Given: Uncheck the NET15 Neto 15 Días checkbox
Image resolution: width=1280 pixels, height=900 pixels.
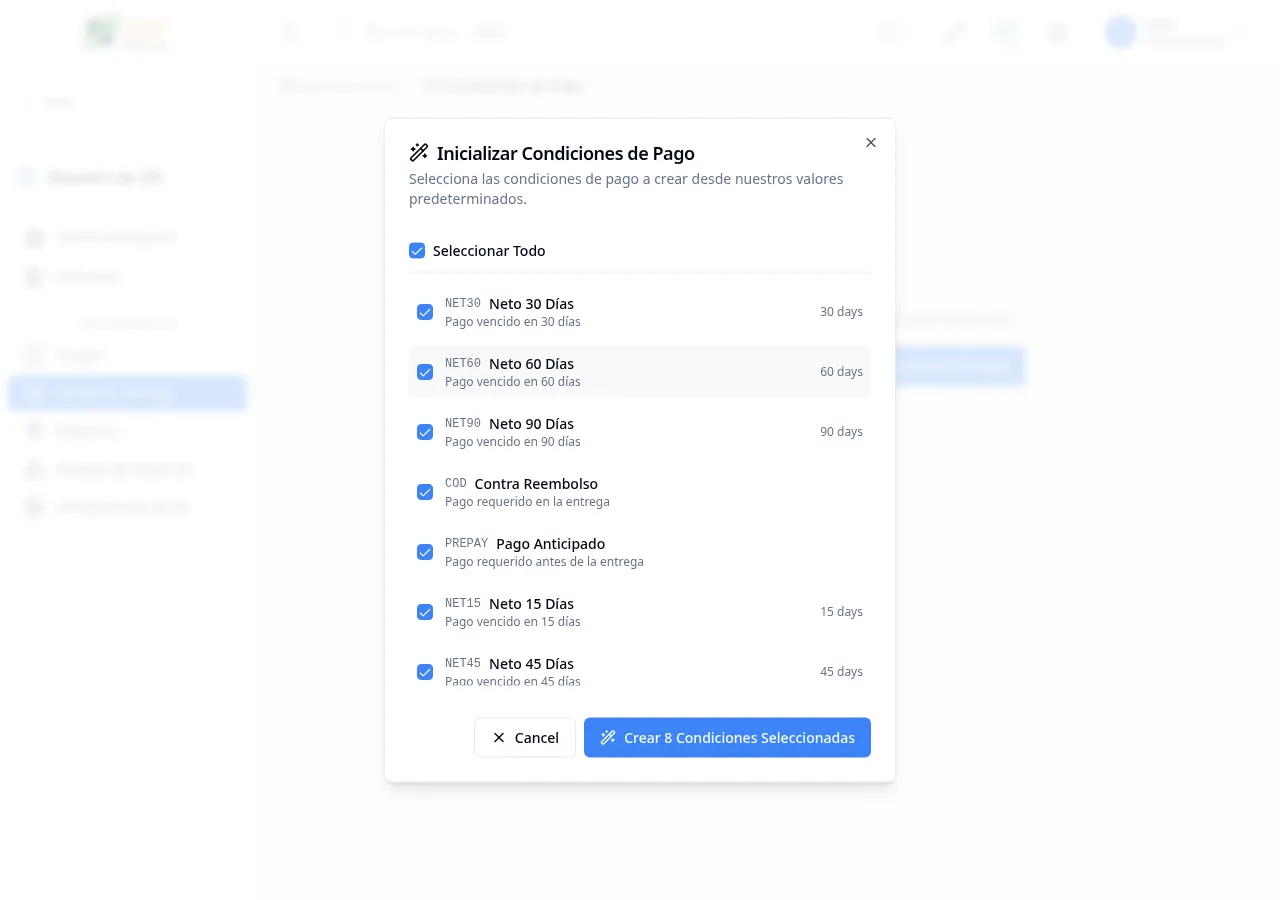Looking at the screenshot, I should pyautogui.click(x=425, y=612).
